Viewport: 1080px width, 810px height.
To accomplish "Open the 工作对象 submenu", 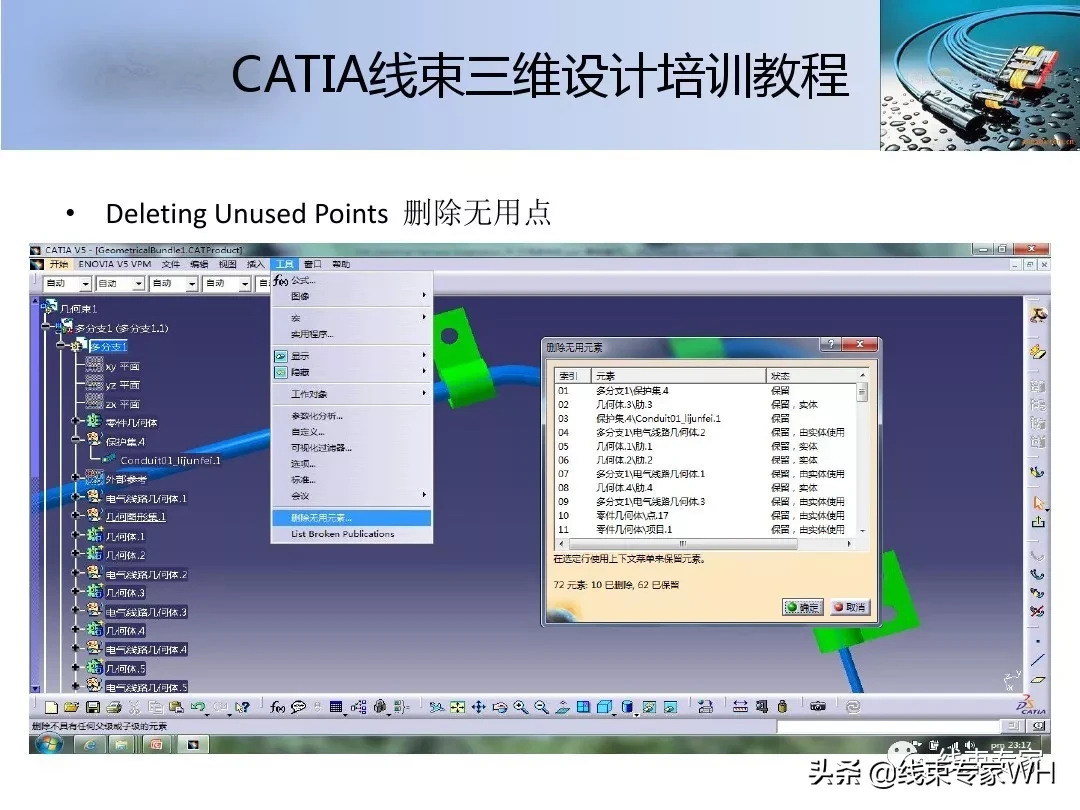I will [x=352, y=394].
